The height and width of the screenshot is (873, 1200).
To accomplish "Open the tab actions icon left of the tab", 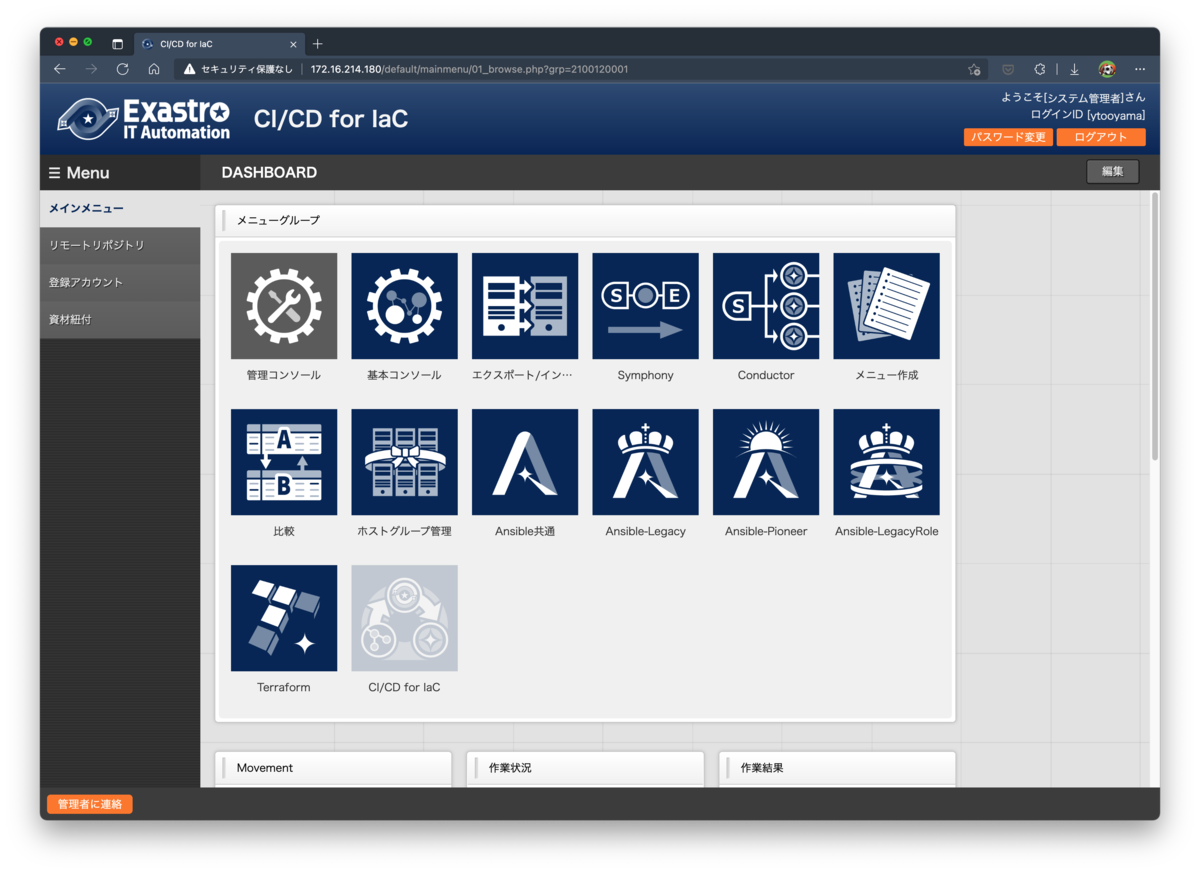I will pos(117,44).
